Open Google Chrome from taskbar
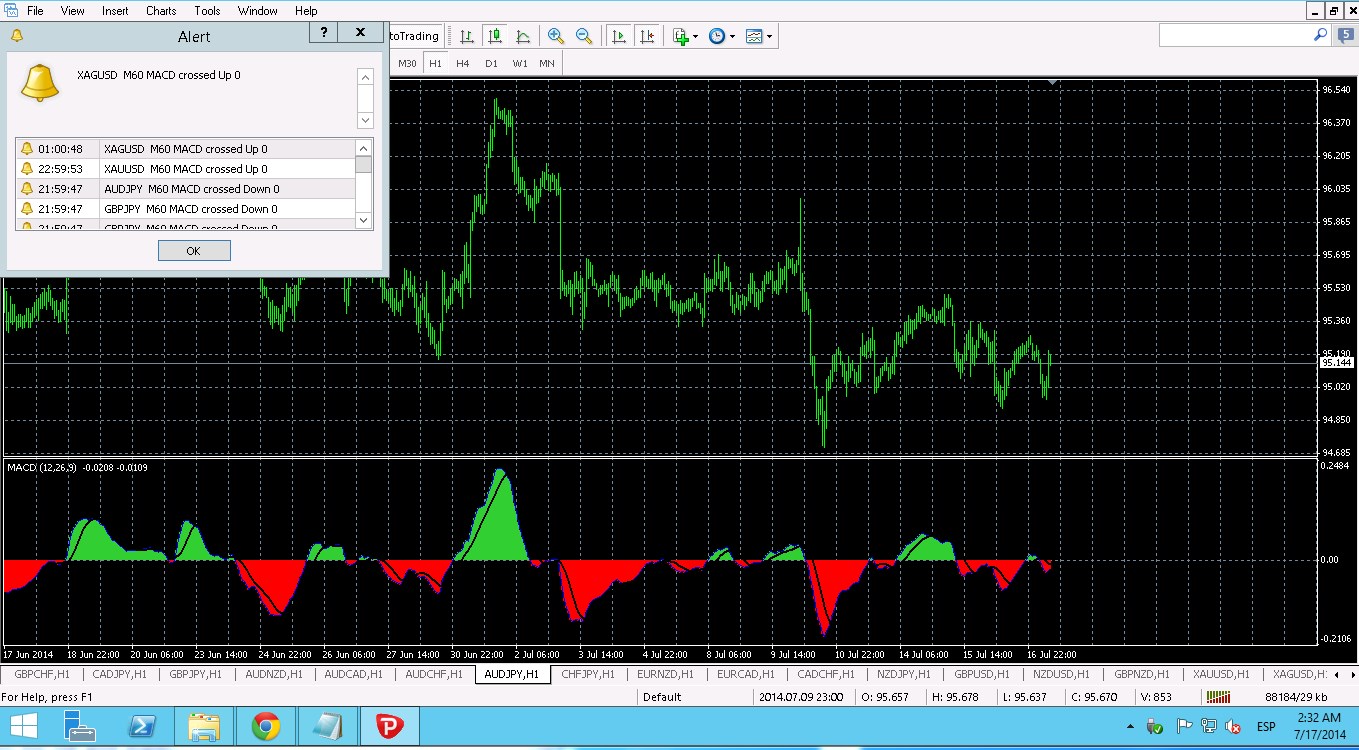Screen dimensions: 1359x750 [266, 727]
